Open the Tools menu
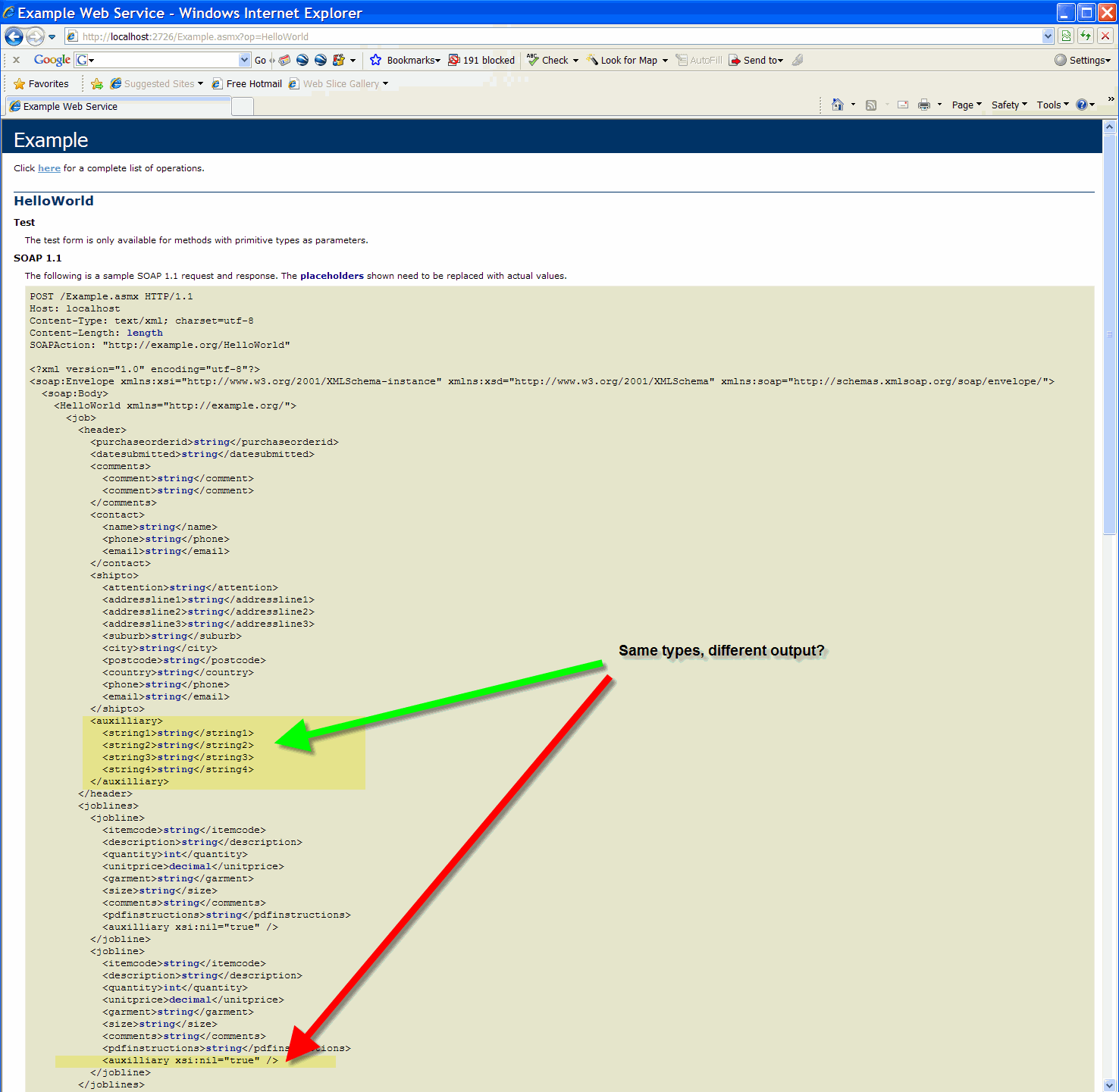Screen dimensions: 1119x1092 point(1052,105)
